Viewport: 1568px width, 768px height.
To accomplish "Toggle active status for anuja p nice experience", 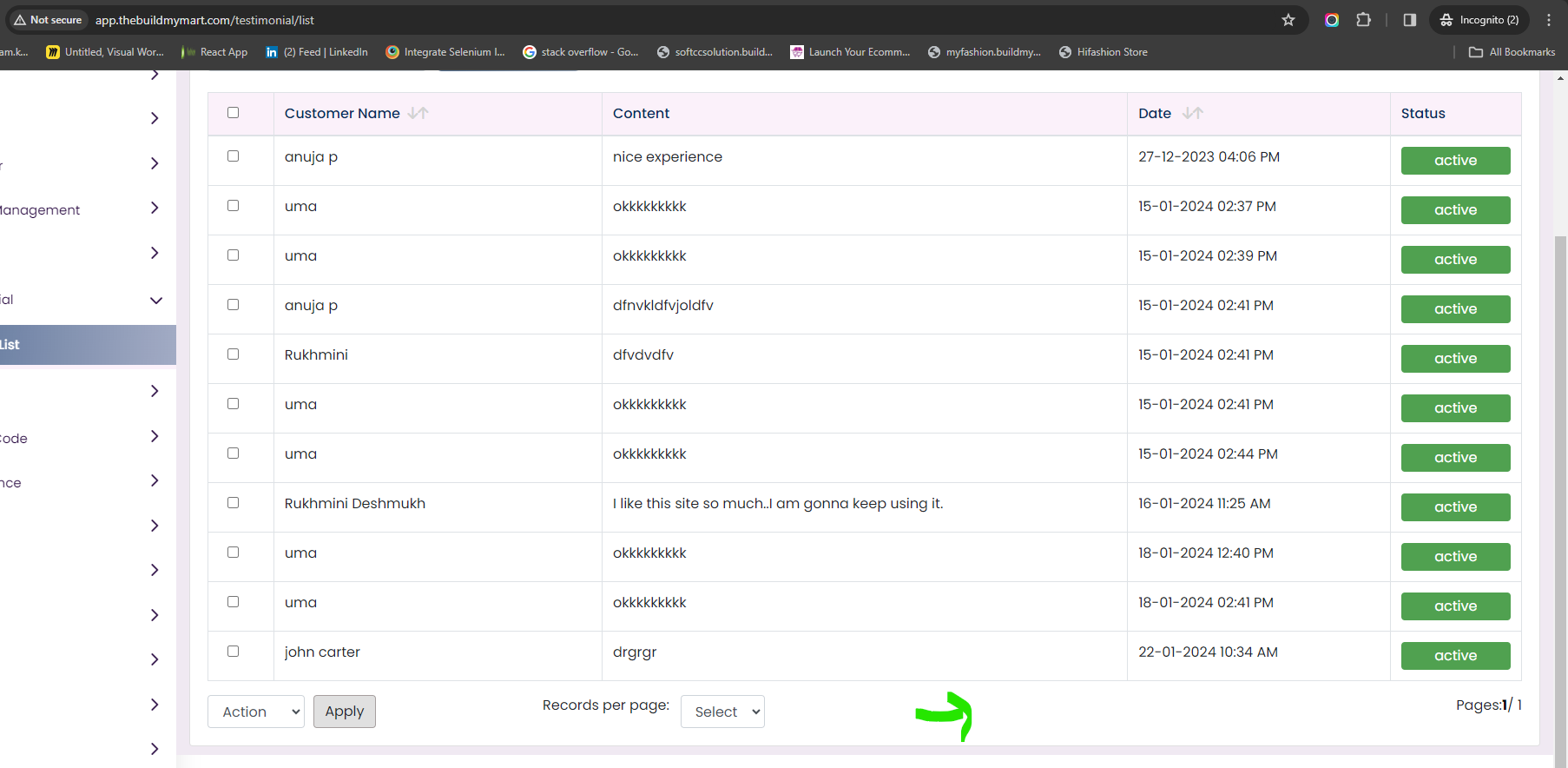I will (x=1455, y=161).
